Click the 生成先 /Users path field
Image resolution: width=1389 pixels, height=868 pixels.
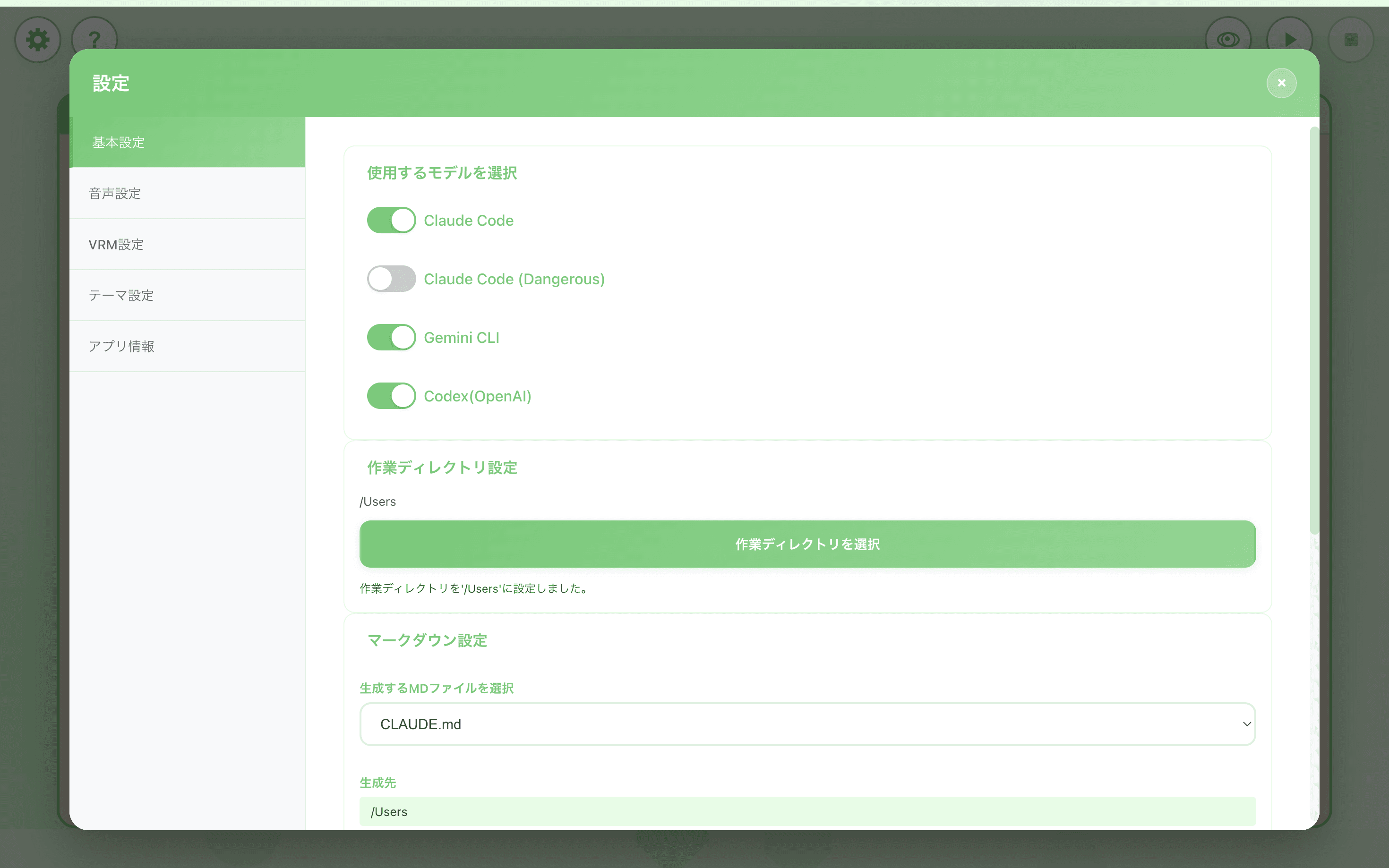[x=807, y=812]
